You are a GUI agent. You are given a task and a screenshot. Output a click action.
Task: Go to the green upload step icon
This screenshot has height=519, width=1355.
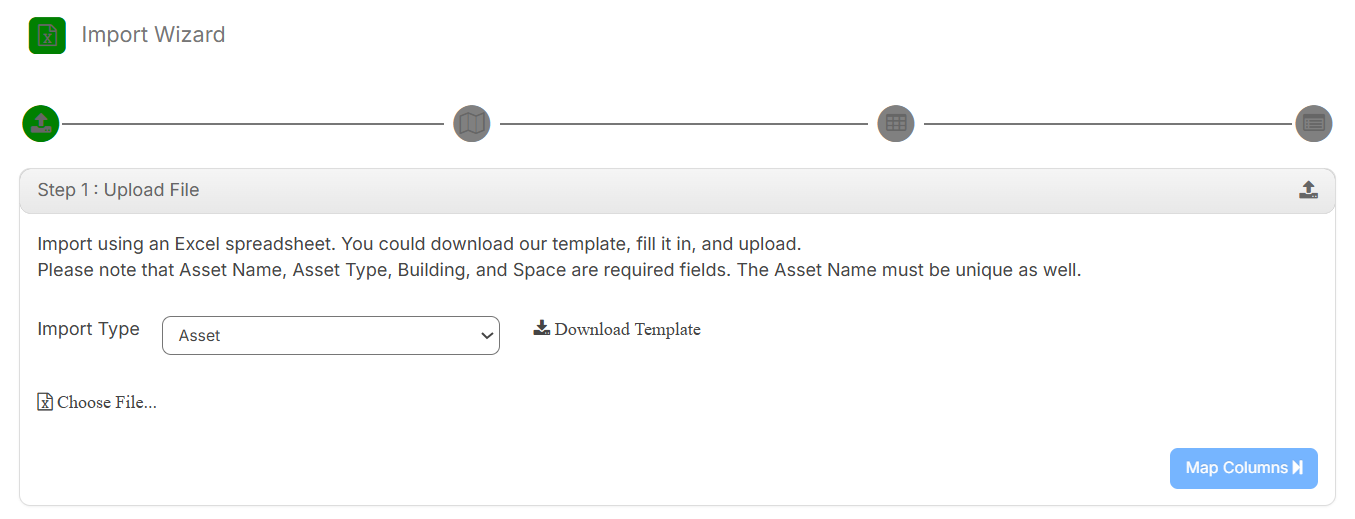[41, 124]
